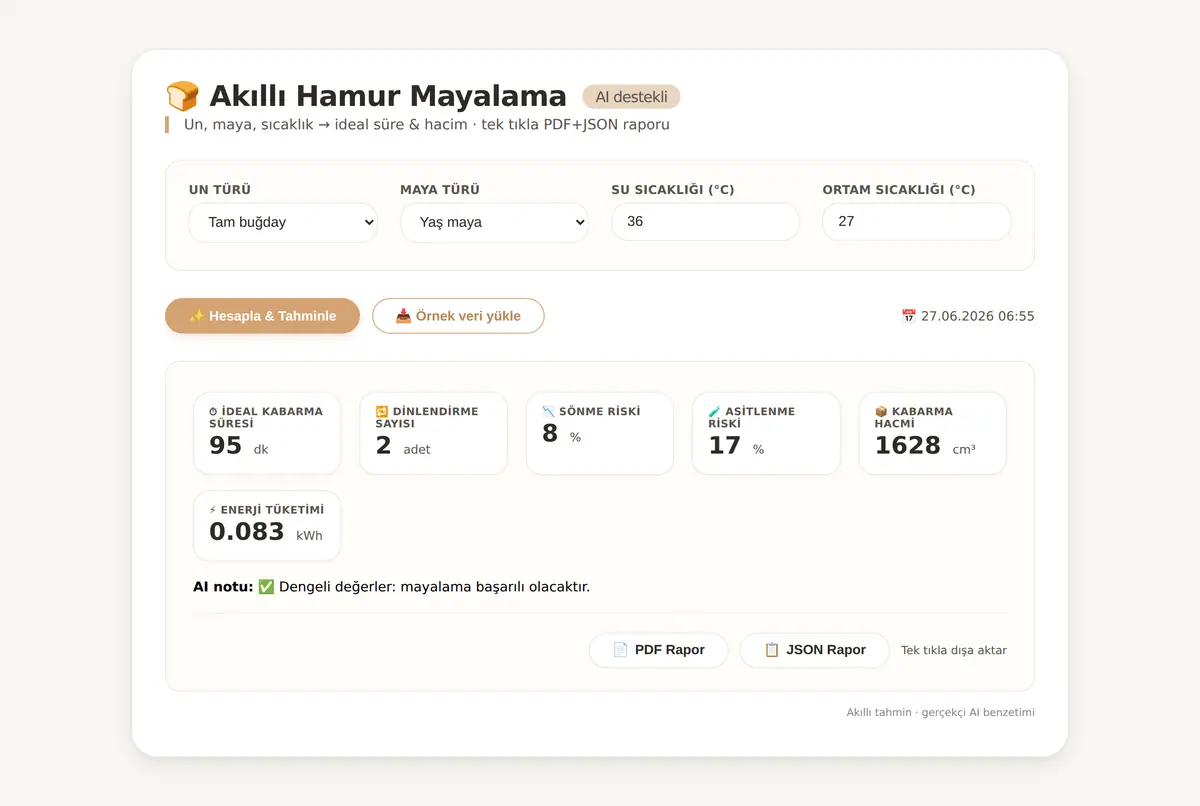Click the subtitle starting 'Un, maya, sıcaklık'
1200x806 pixels.
coord(427,125)
